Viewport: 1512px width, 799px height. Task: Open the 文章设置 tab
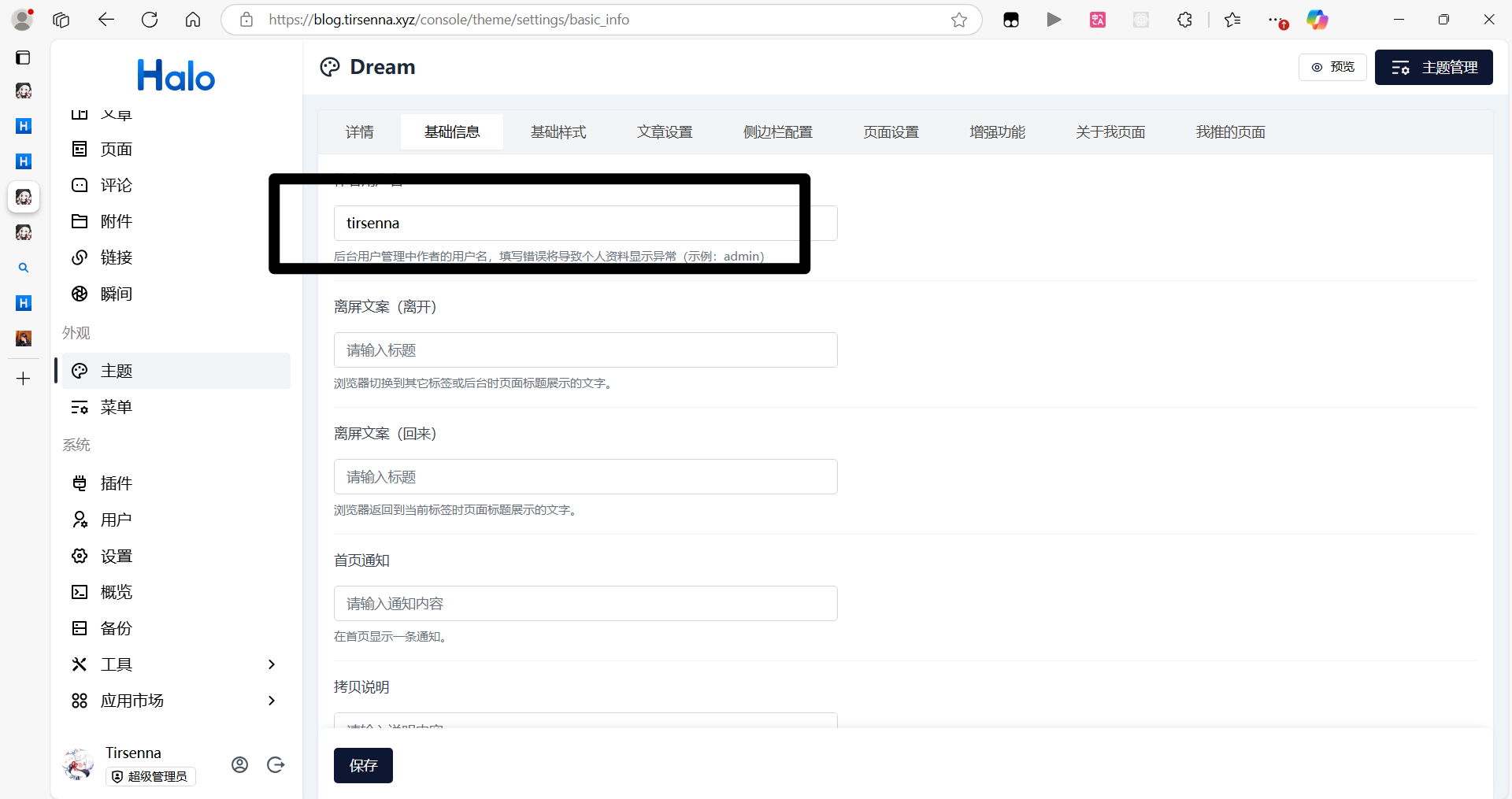coord(665,132)
